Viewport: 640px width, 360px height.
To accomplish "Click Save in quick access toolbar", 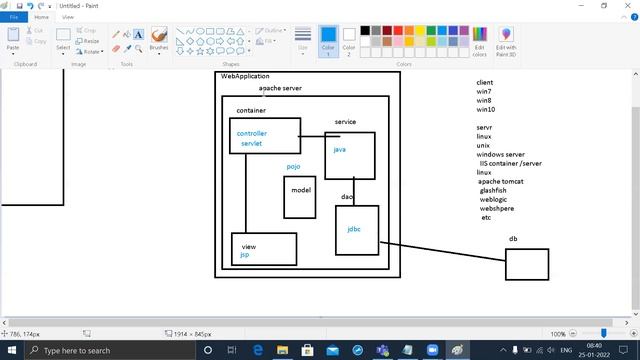I will coord(19,6).
